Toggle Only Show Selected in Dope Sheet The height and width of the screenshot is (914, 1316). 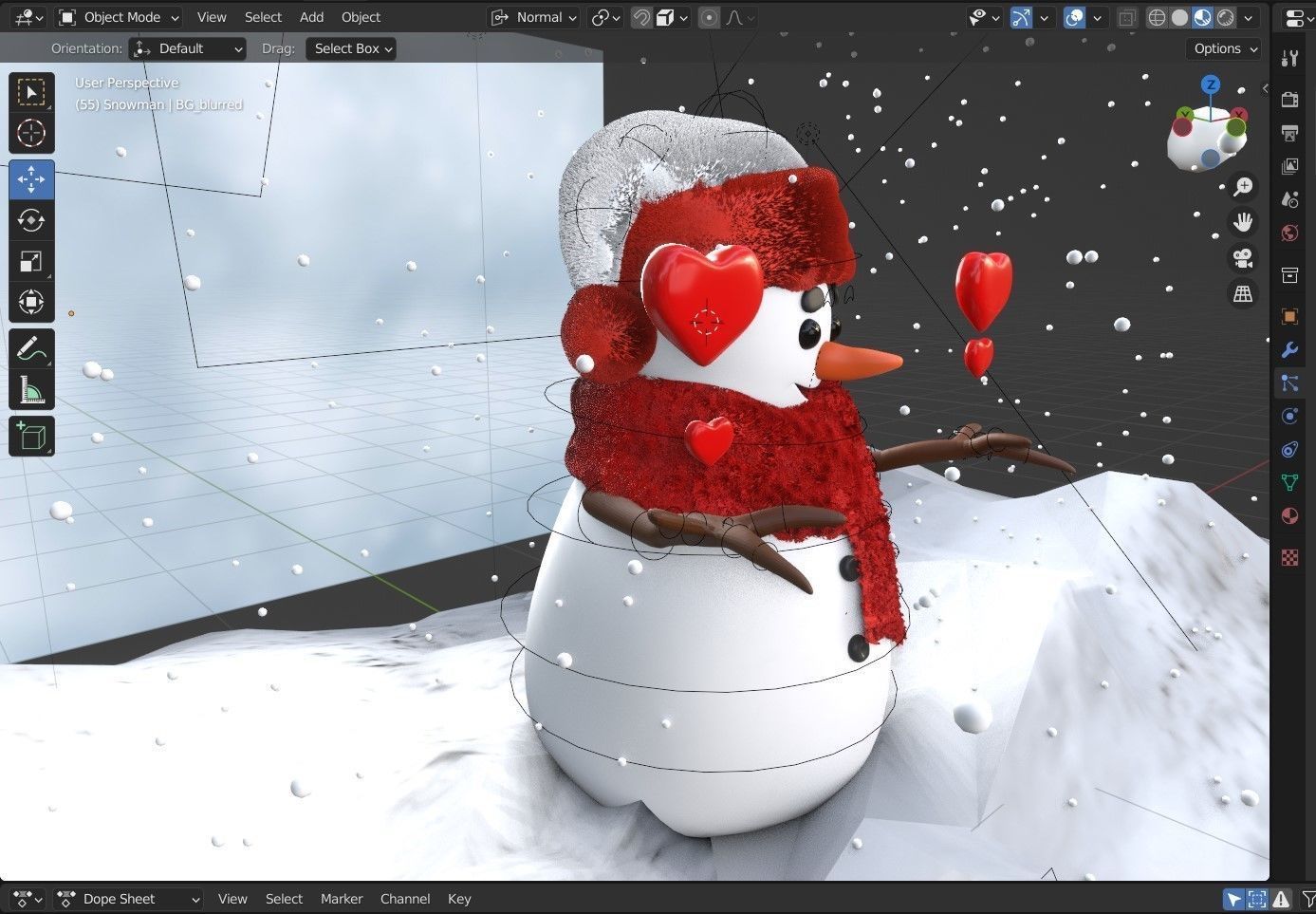coord(1233,899)
